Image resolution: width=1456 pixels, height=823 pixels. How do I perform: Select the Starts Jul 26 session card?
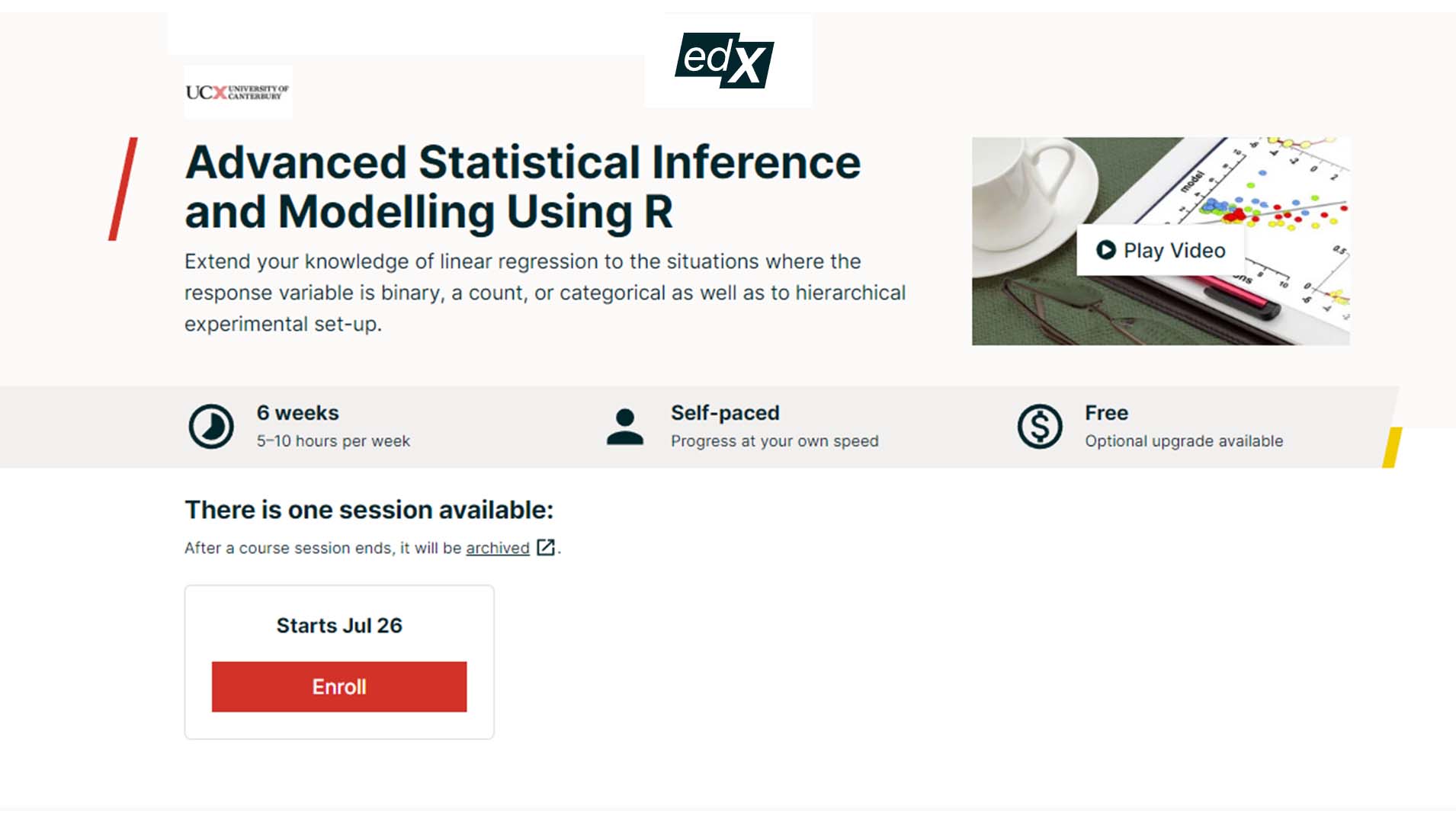pyautogui.click(x=339, y=662)
